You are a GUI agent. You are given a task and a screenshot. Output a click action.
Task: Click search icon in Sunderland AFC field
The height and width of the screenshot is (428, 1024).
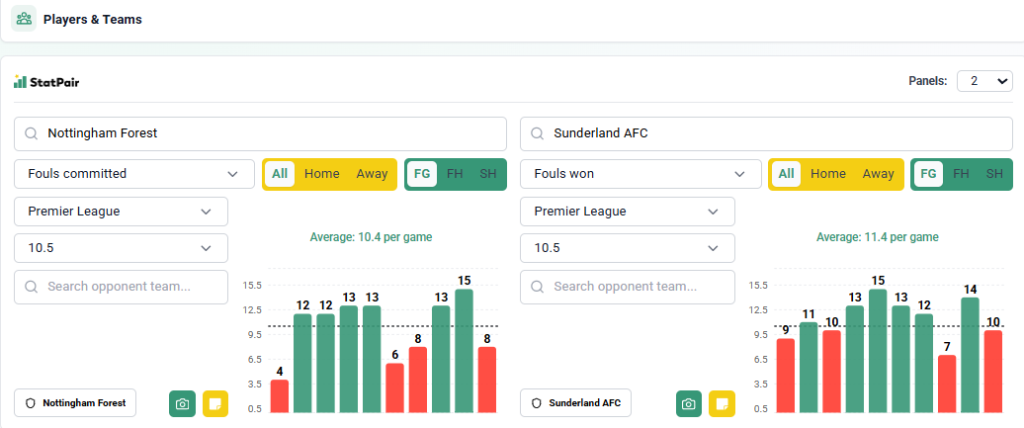click(538, 133)
